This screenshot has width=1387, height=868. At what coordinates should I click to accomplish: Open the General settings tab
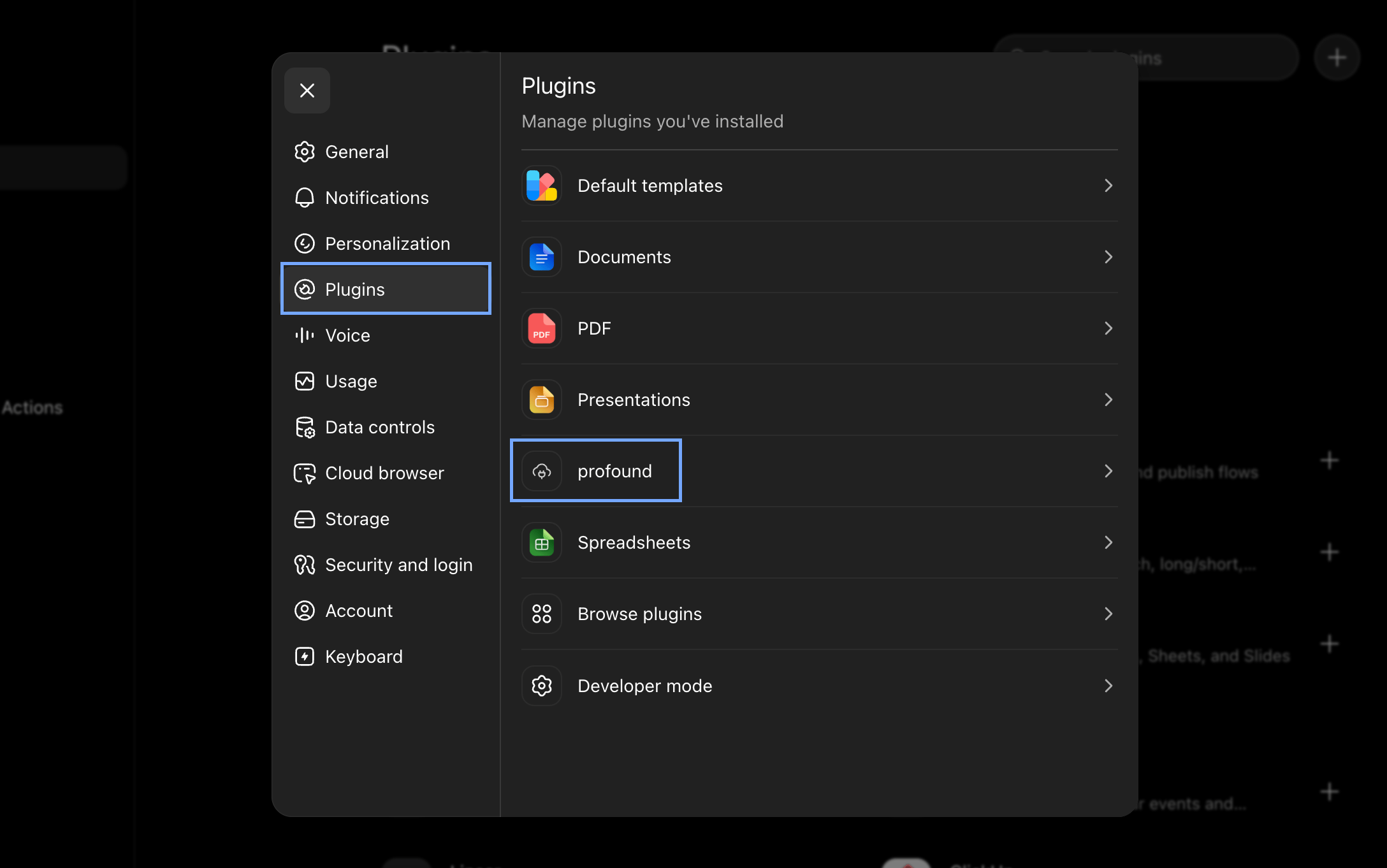click(x=386, y=152)
